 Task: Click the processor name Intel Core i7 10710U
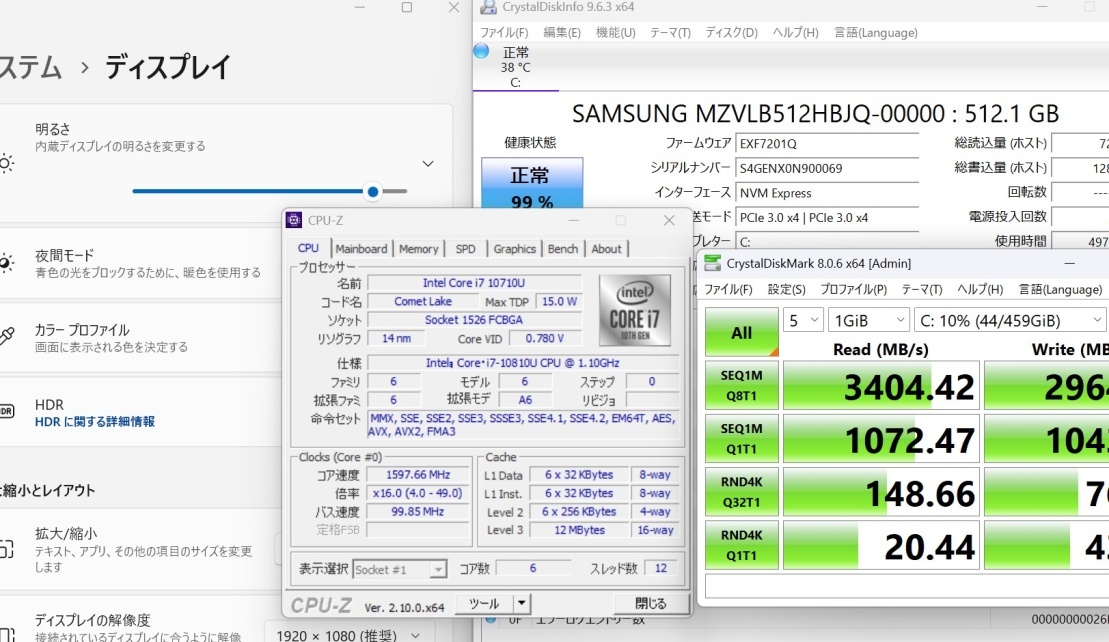474,283
